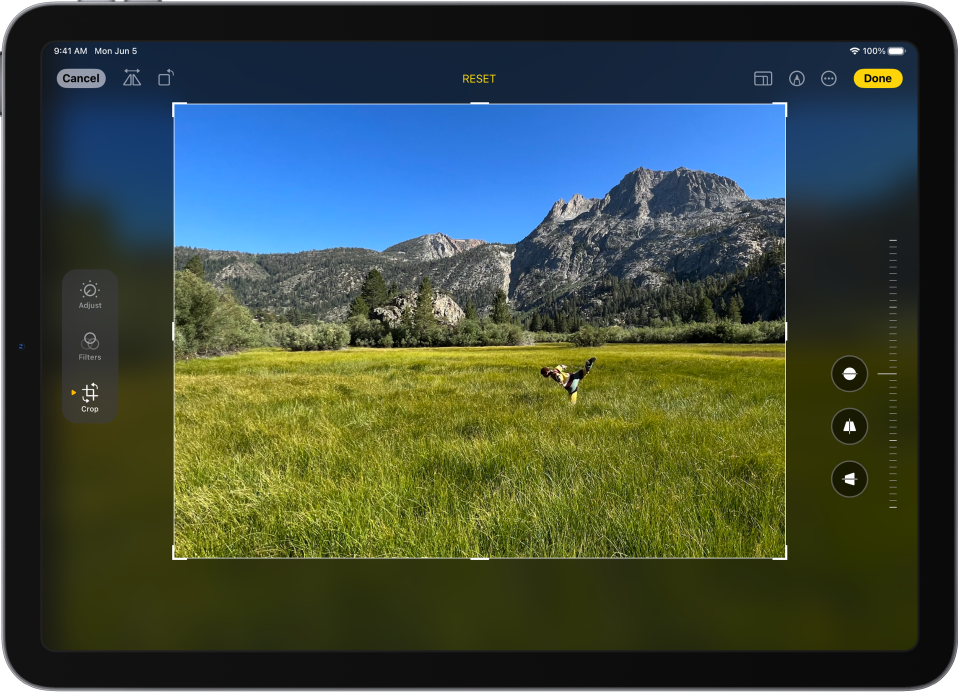Tap the battery indicator in the status bar
958x692 pixels.
[x=898, y=50]
